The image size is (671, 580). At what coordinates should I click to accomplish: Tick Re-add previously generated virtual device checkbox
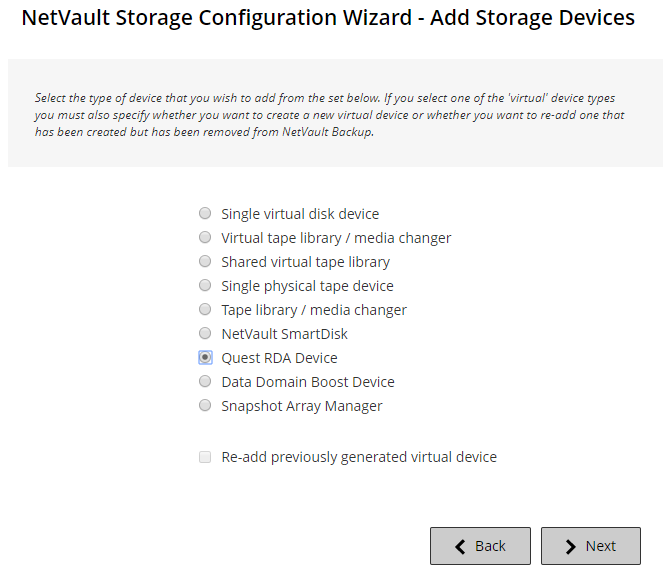click(205, 457)
